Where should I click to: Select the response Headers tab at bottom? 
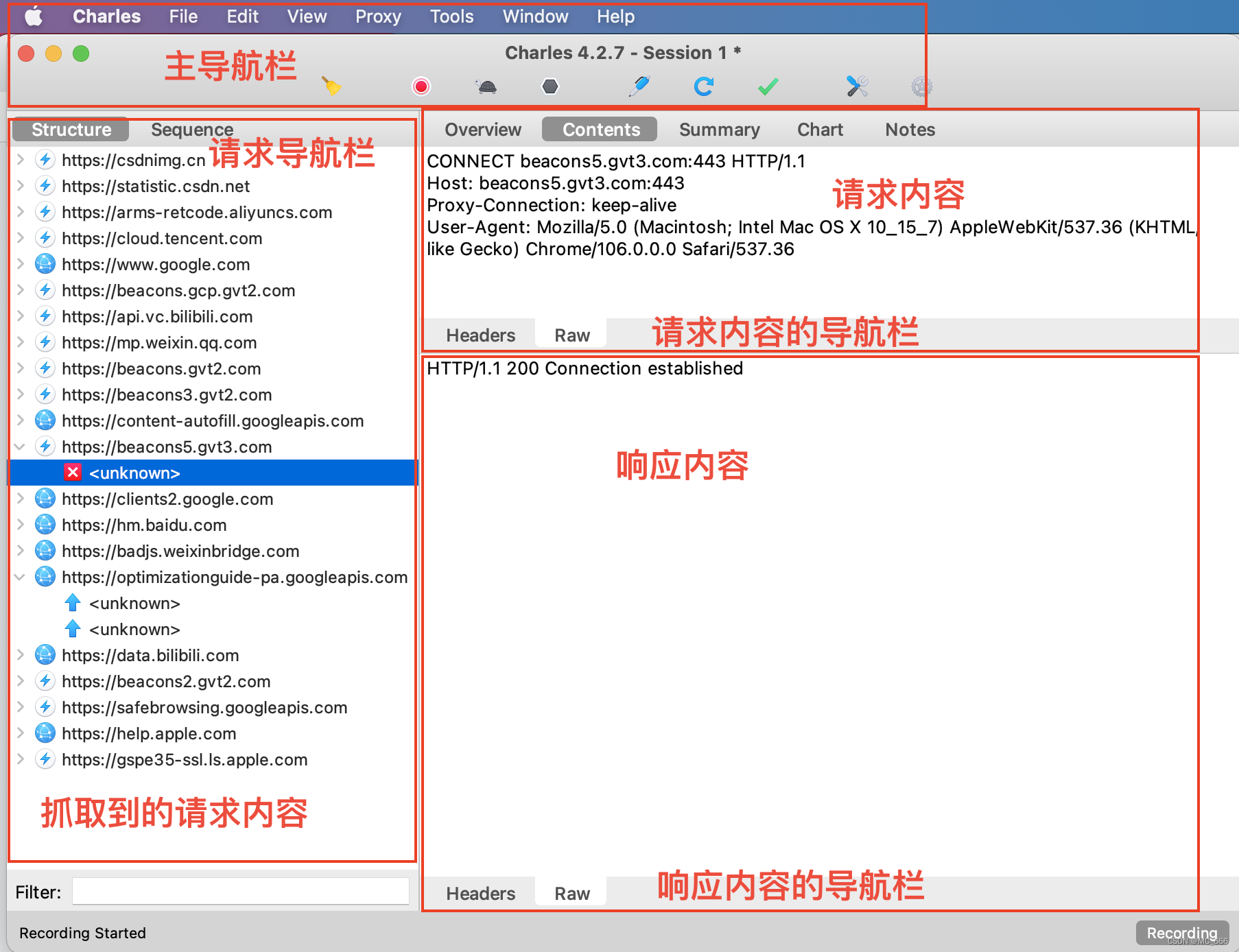[480, 894]
